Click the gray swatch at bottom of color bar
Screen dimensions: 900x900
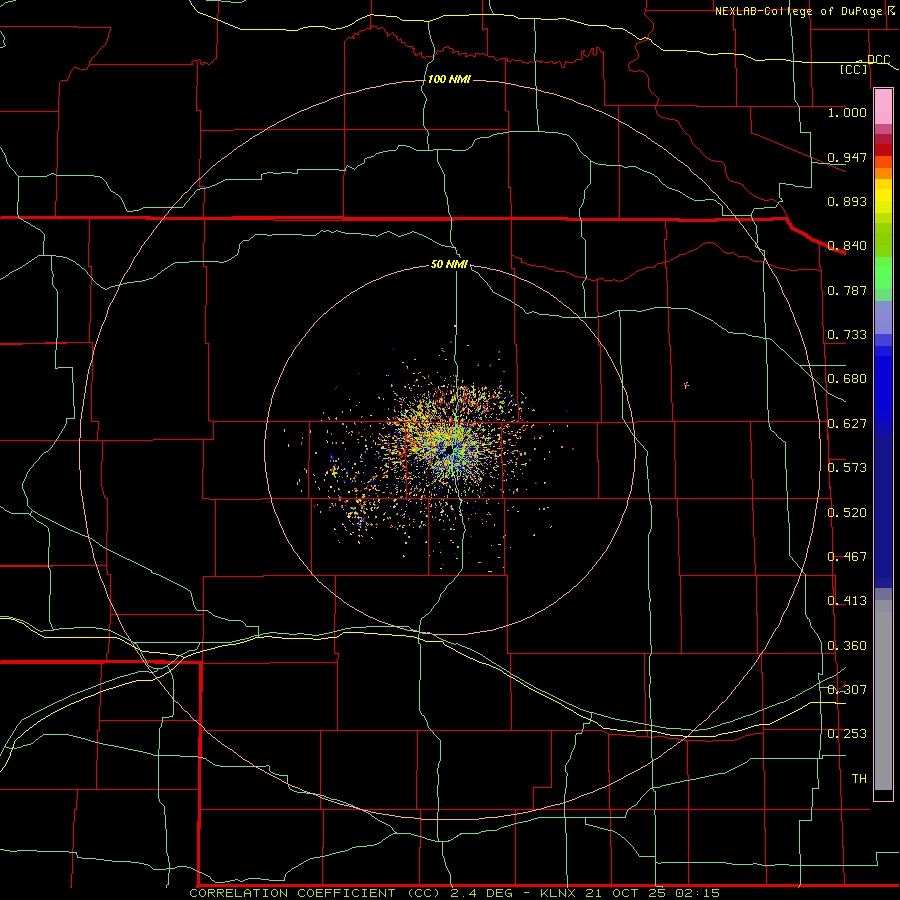(883, 695)
